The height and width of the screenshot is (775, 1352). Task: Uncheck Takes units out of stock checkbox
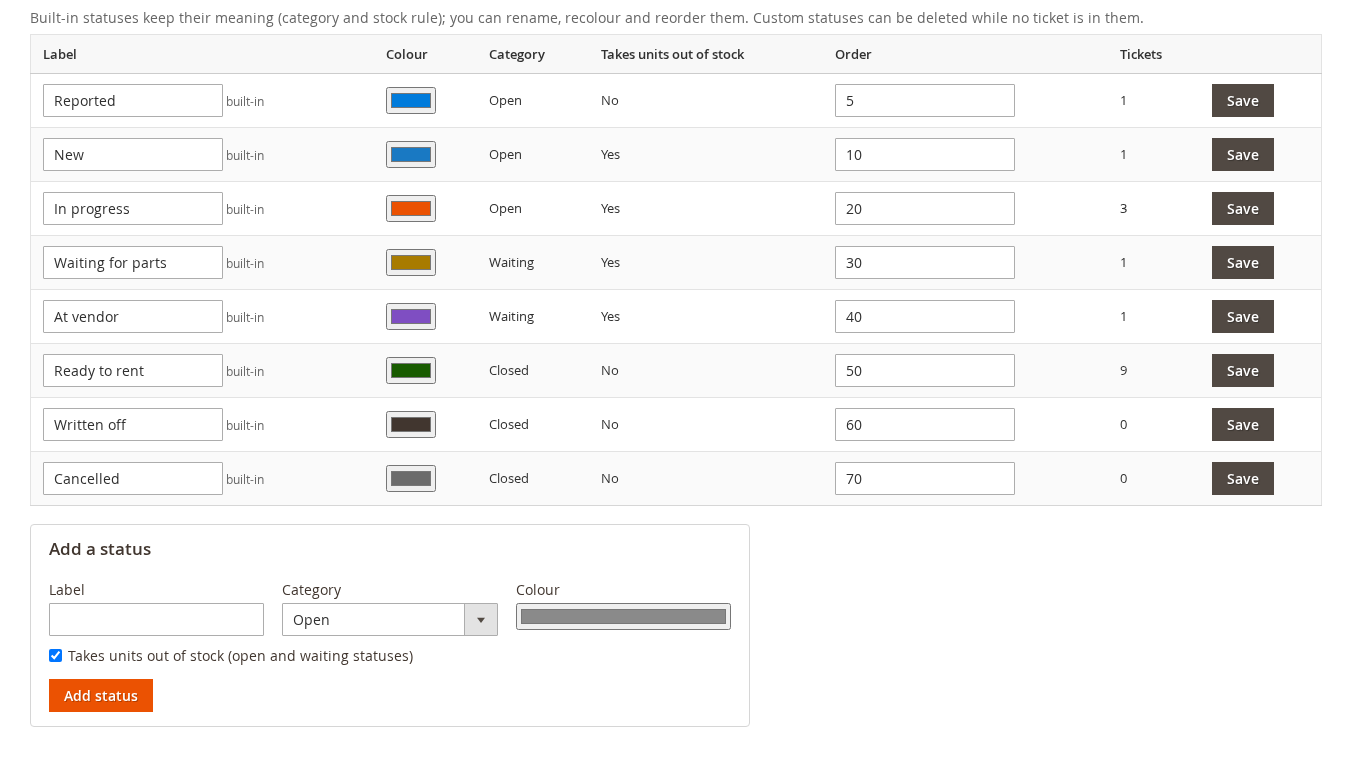[56, 656]
